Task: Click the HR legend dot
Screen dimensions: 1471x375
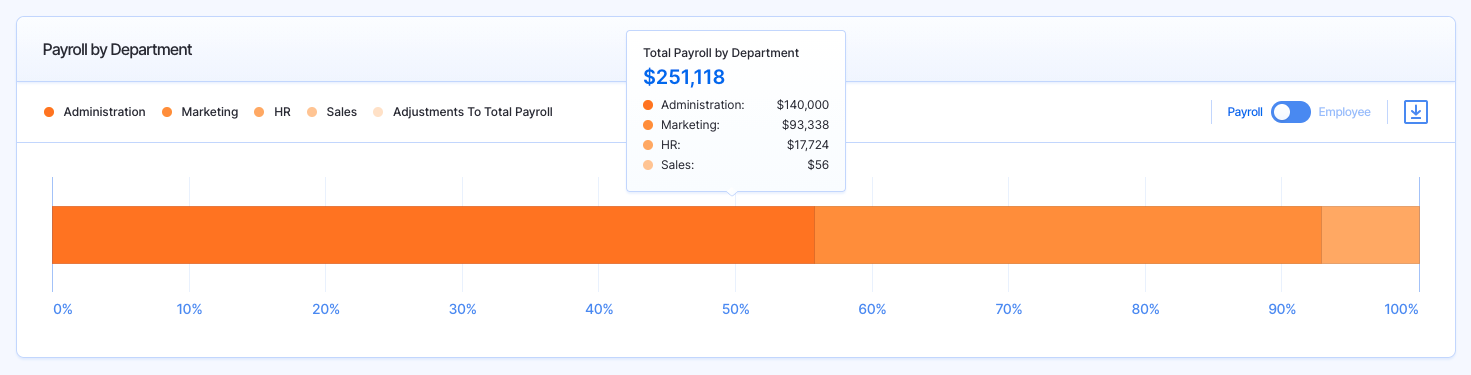Action: 260,112
